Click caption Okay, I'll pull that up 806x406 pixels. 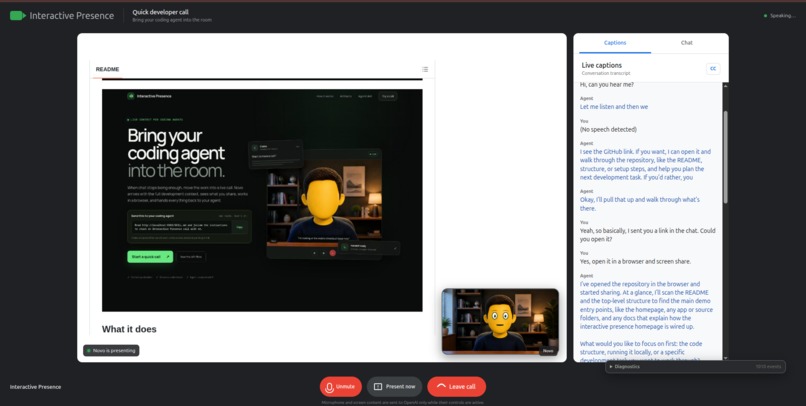[x=640, y=204]
